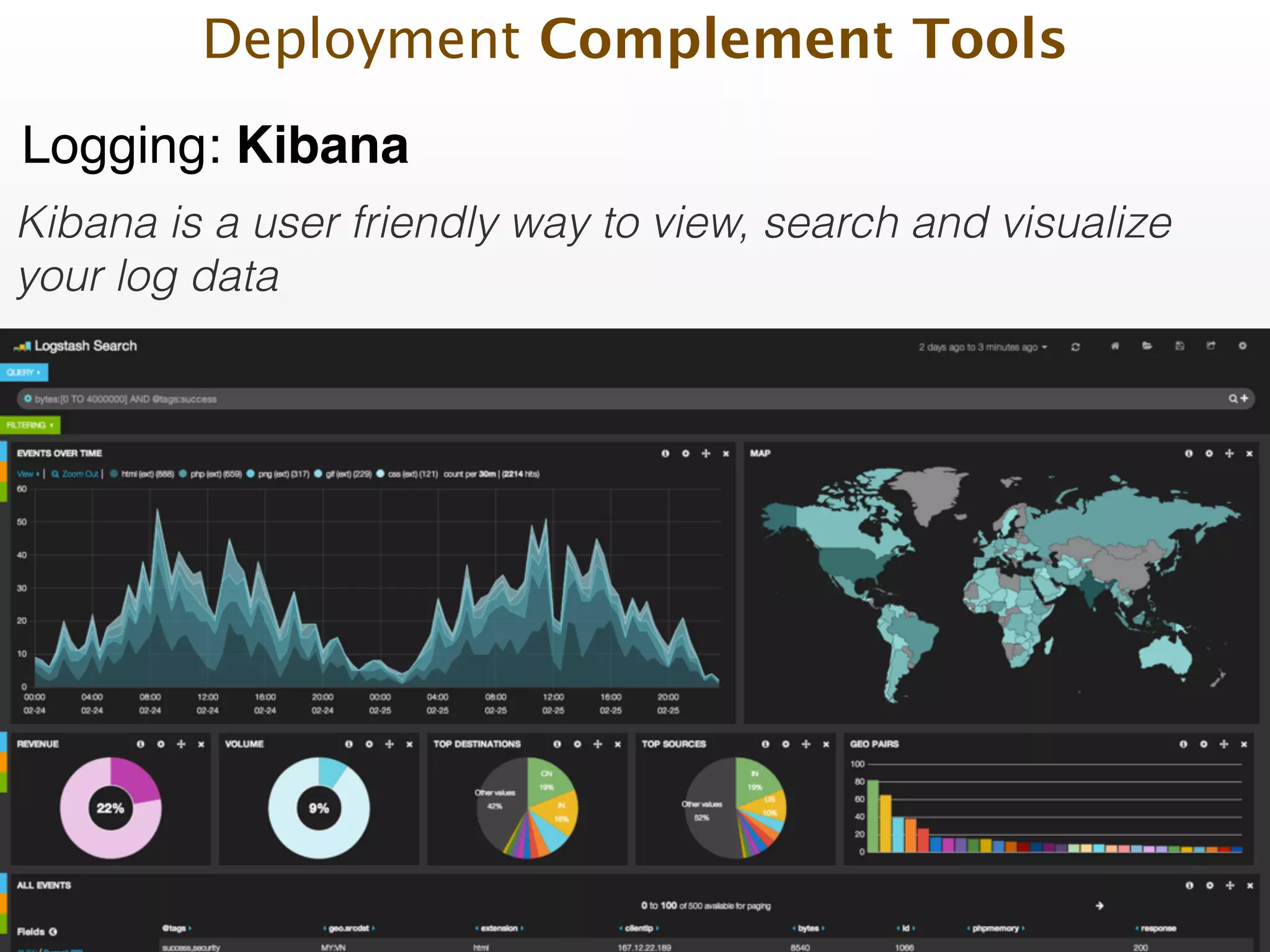Click Zoom Out on the events chart
This screenshot has width=1270, height=952.
75,474
